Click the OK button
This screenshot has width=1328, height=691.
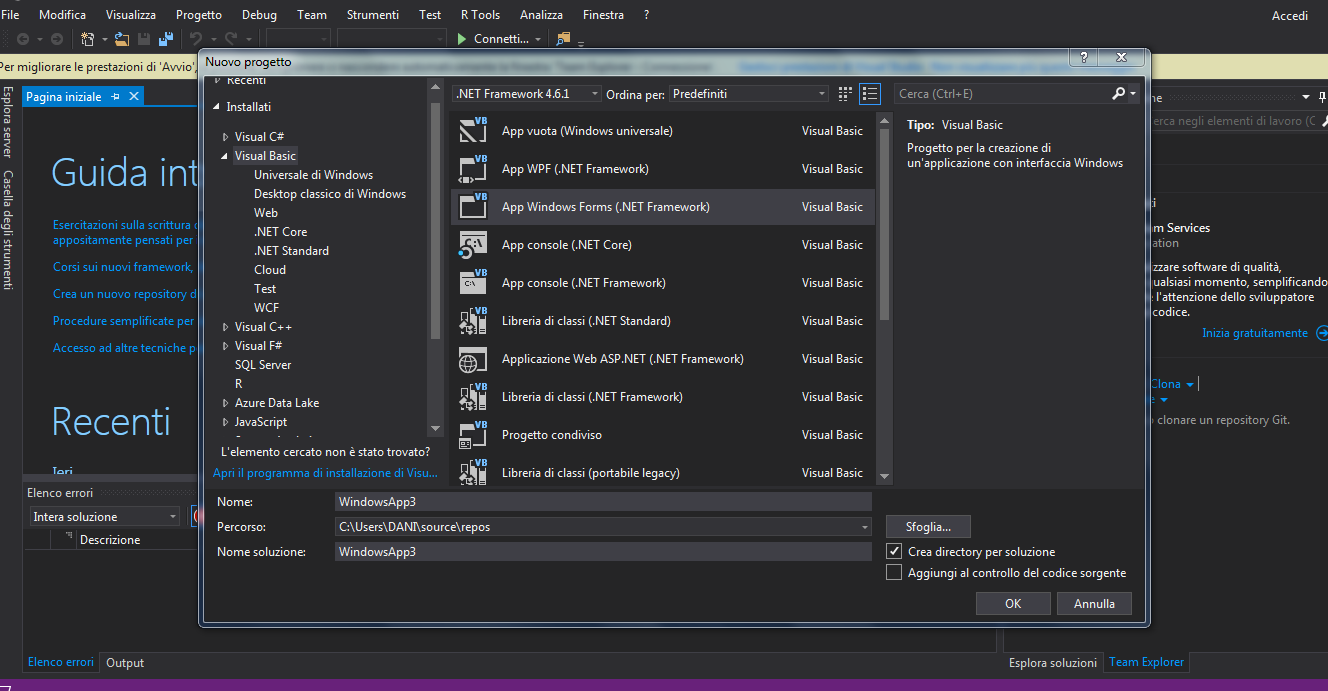point(1013,603)
